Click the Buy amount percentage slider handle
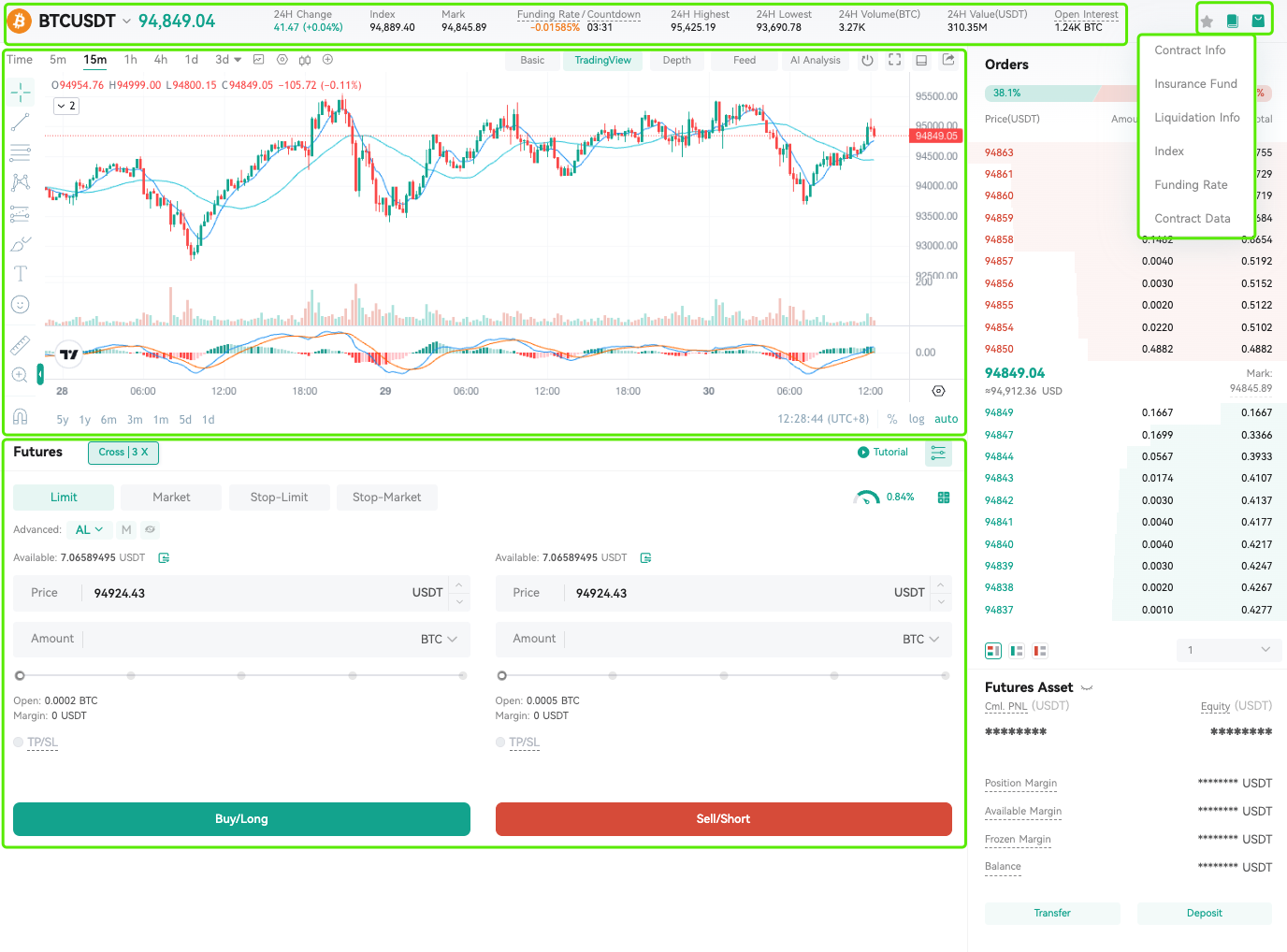The width and height of the screenshot is (1287, 952). (x=20, y=675)
